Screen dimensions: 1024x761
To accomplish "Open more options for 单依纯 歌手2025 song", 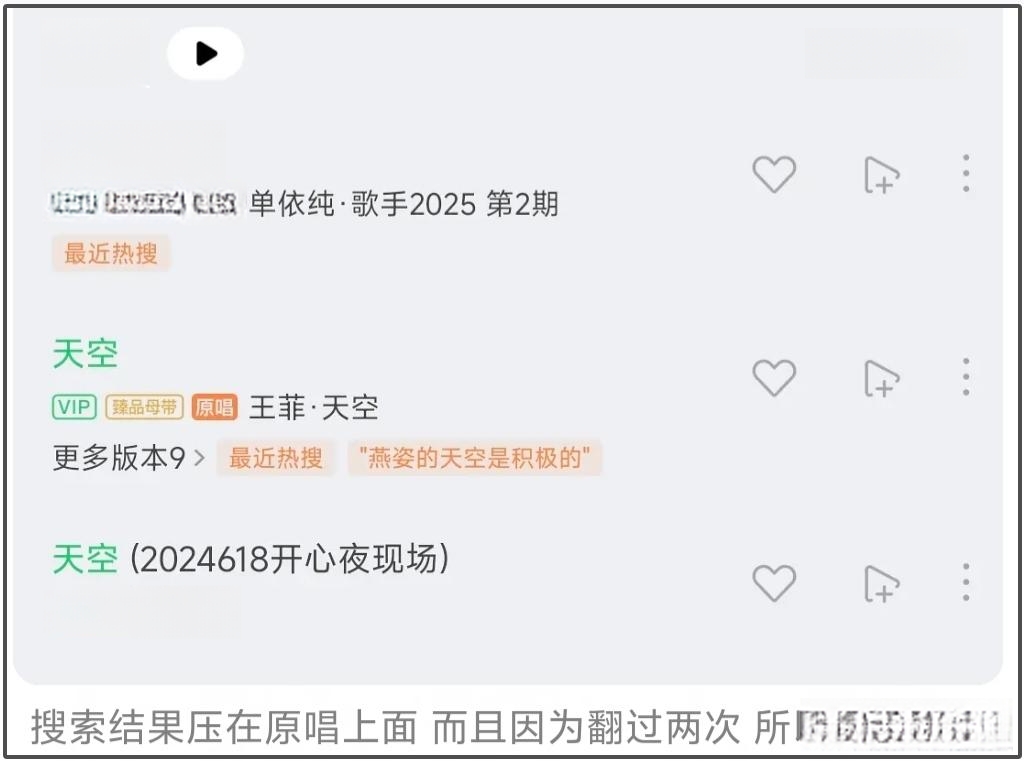I will point(966,173).
